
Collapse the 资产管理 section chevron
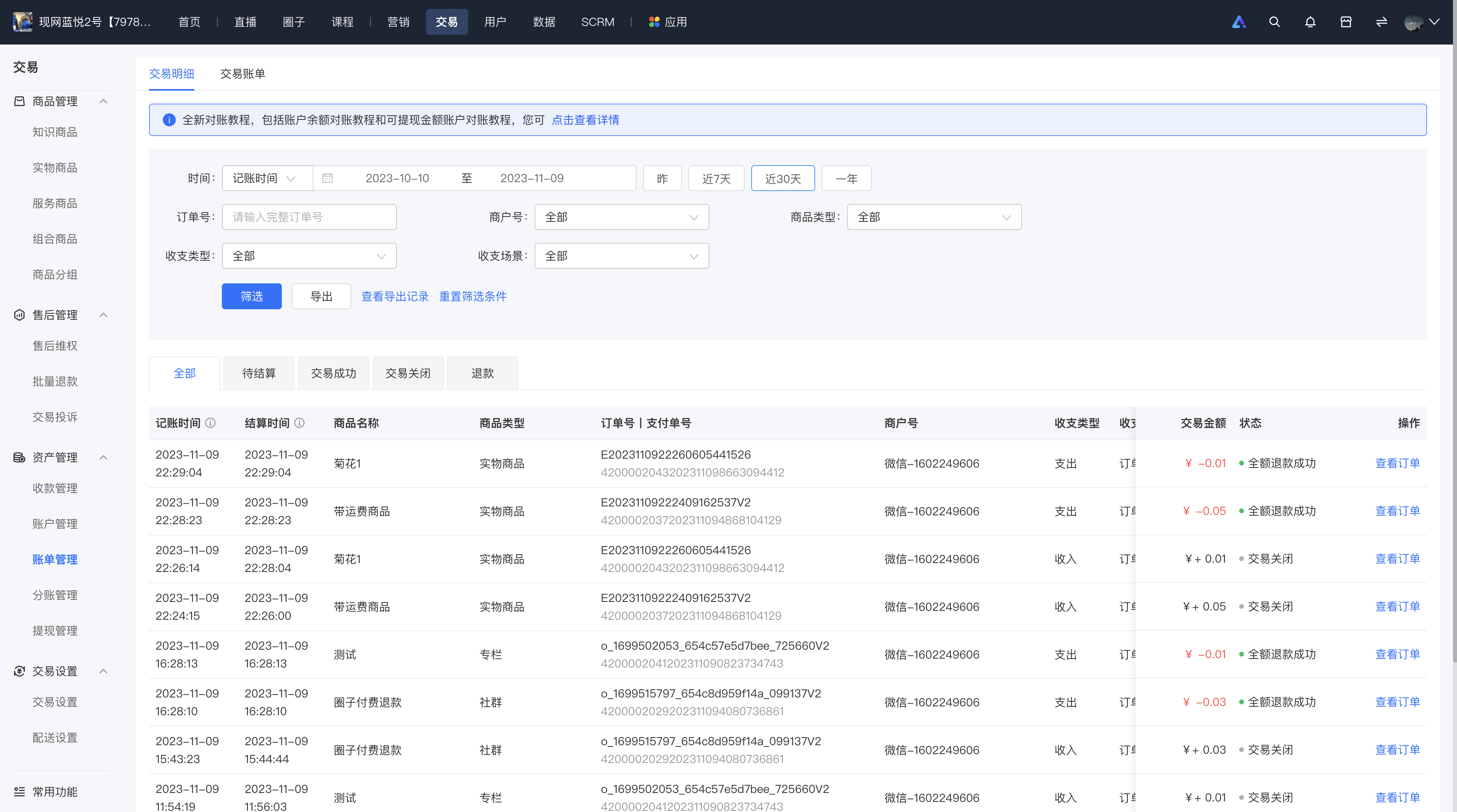click(x=104, y=457)
